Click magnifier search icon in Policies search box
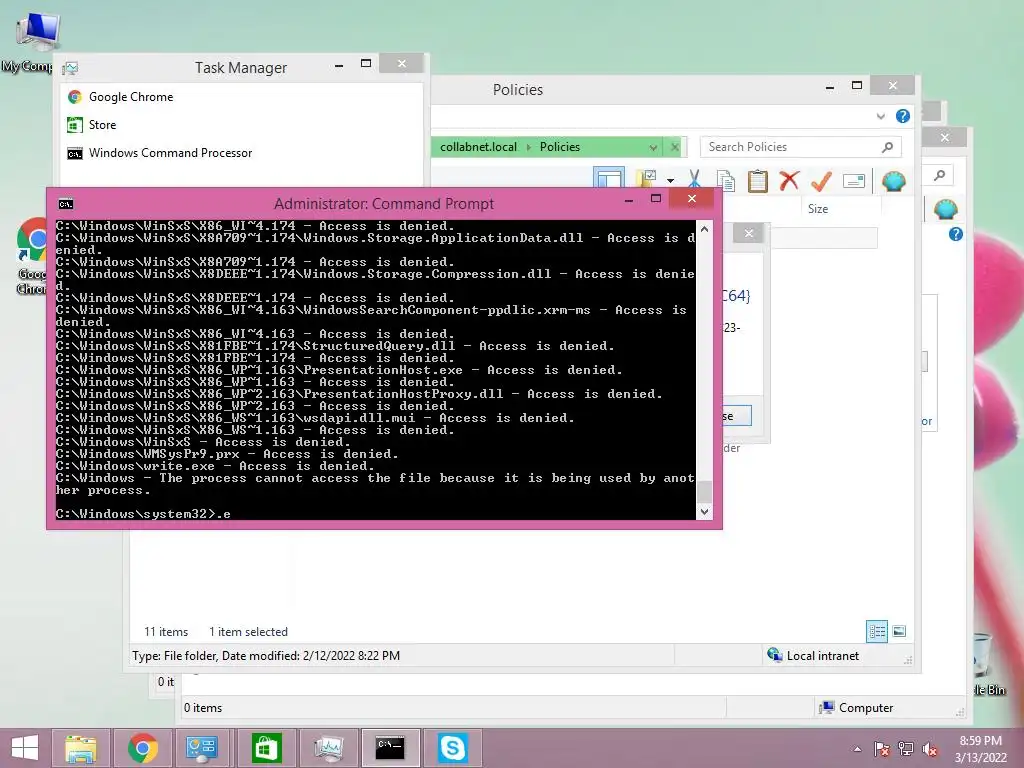Screen dimensions: 1024x768 click(888, 147)
